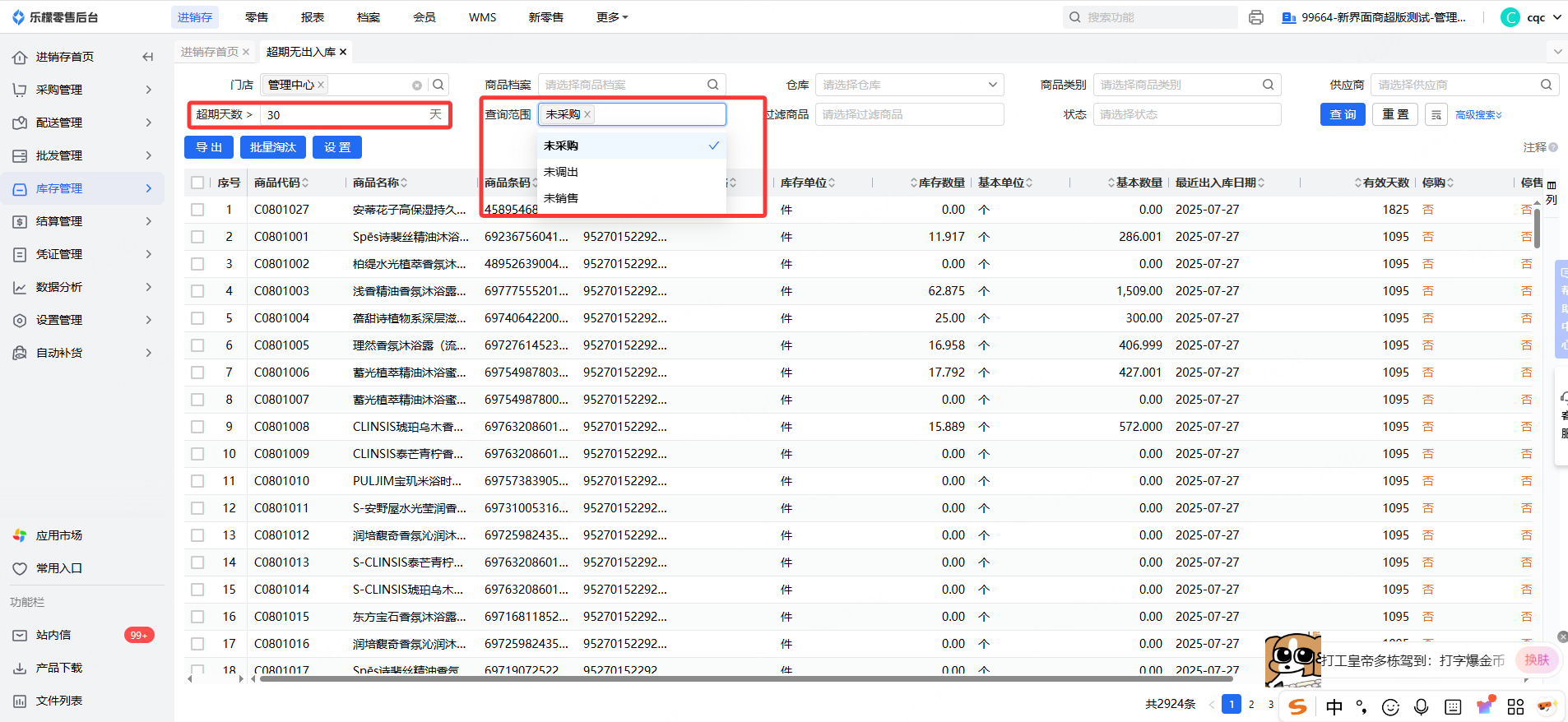Open the 更多 top menu dropdown

[x=612, y=17]
